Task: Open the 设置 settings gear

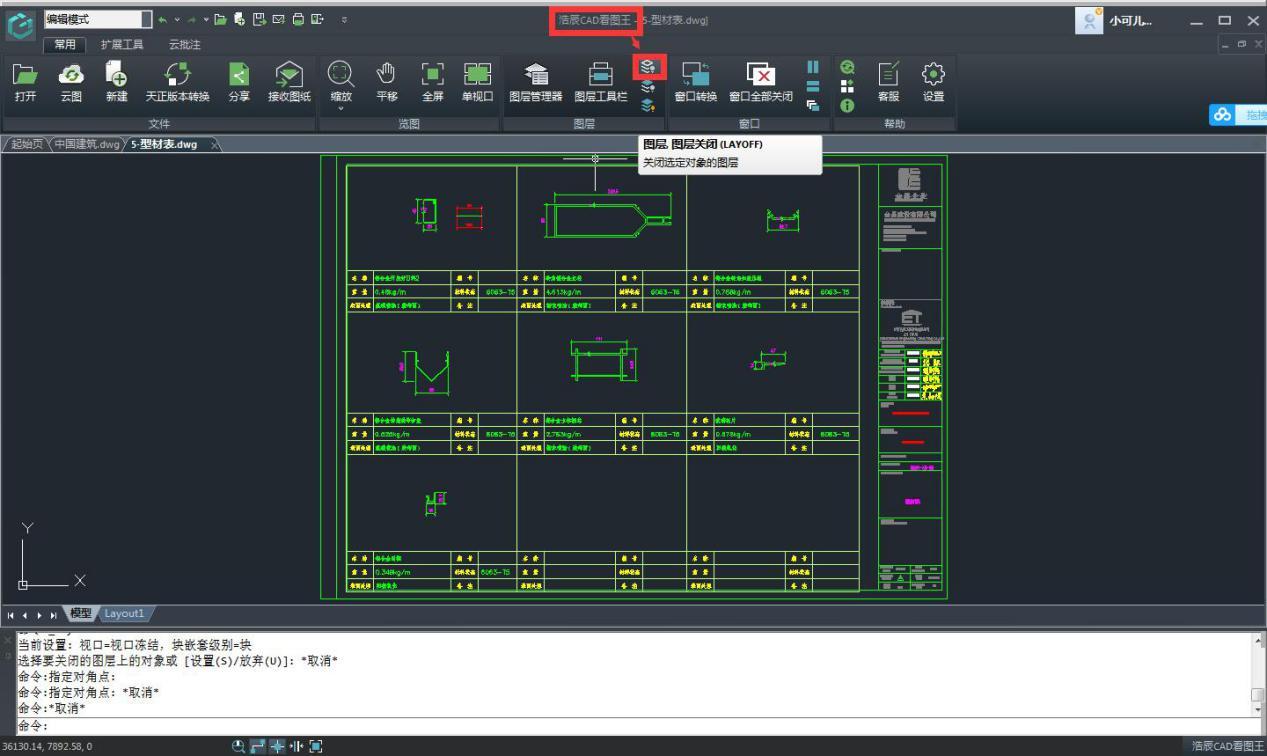Action: click(933, 81)
